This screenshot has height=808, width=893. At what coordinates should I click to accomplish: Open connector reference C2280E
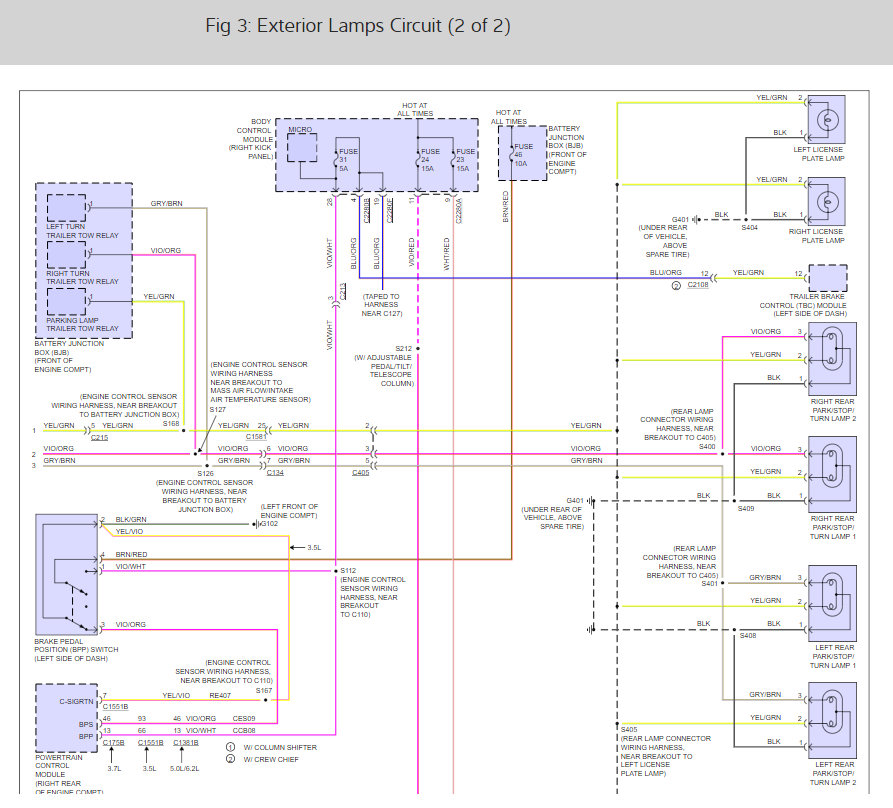pos(390,210)
